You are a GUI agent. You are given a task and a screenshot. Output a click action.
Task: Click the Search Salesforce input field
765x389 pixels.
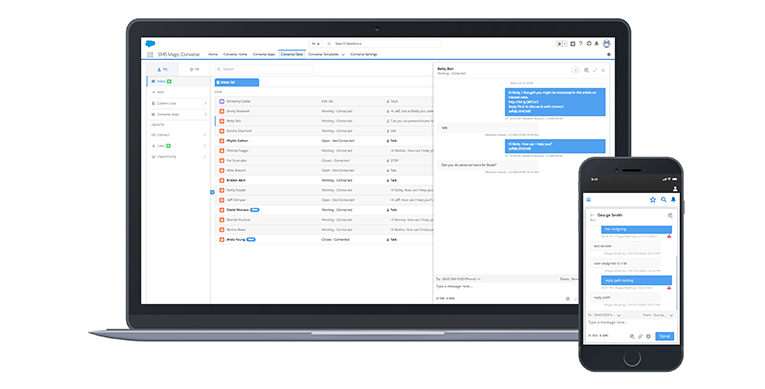pos(382,44)
